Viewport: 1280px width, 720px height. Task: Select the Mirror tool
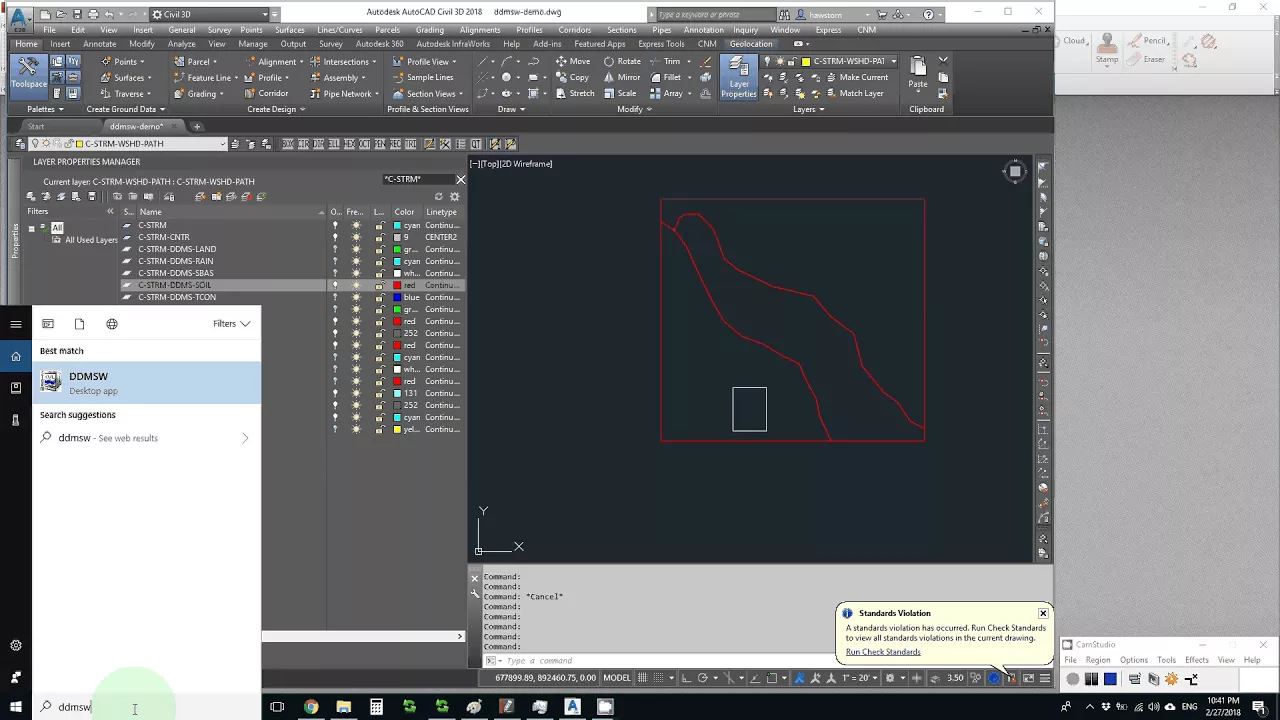pyautogui.click(x=622, y=77)
